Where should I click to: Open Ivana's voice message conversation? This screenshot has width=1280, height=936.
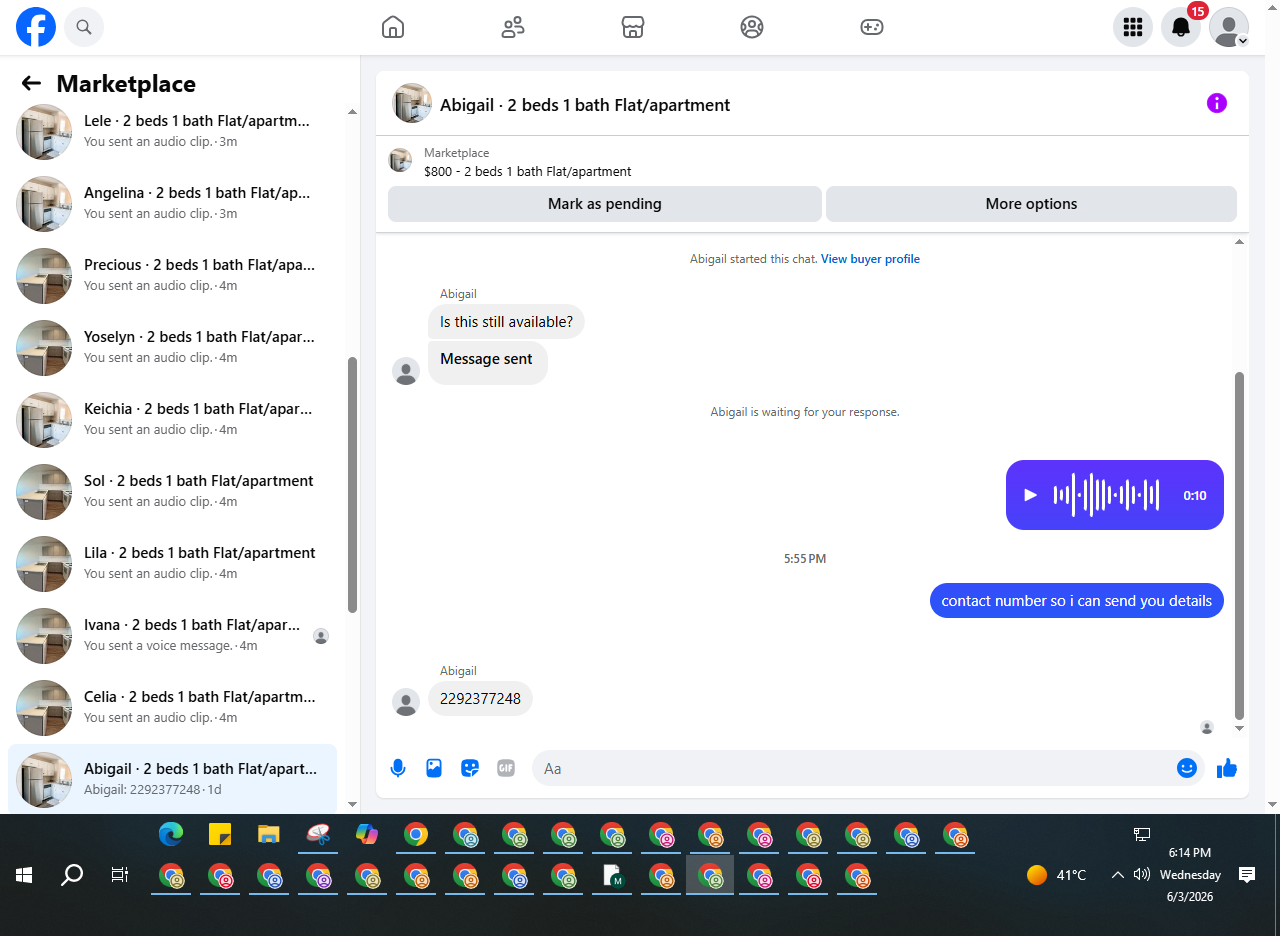pyautogui.click(x=172, y=636)
